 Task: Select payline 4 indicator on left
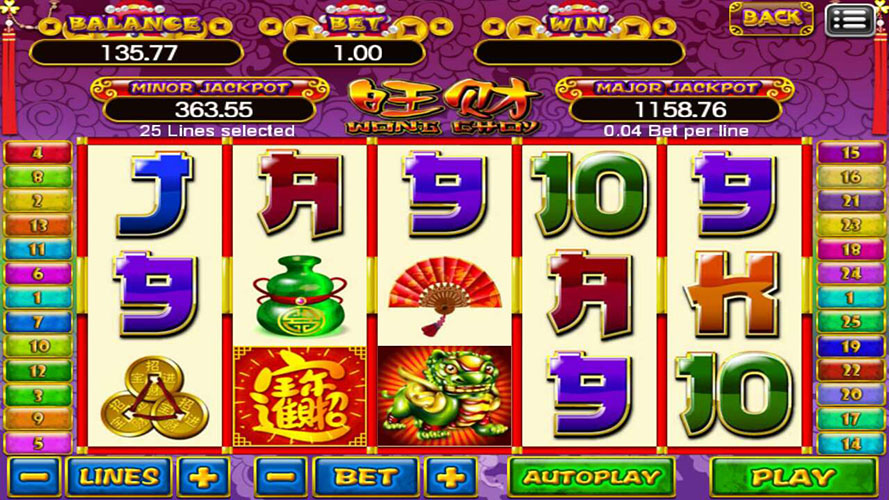click(38, 152)
